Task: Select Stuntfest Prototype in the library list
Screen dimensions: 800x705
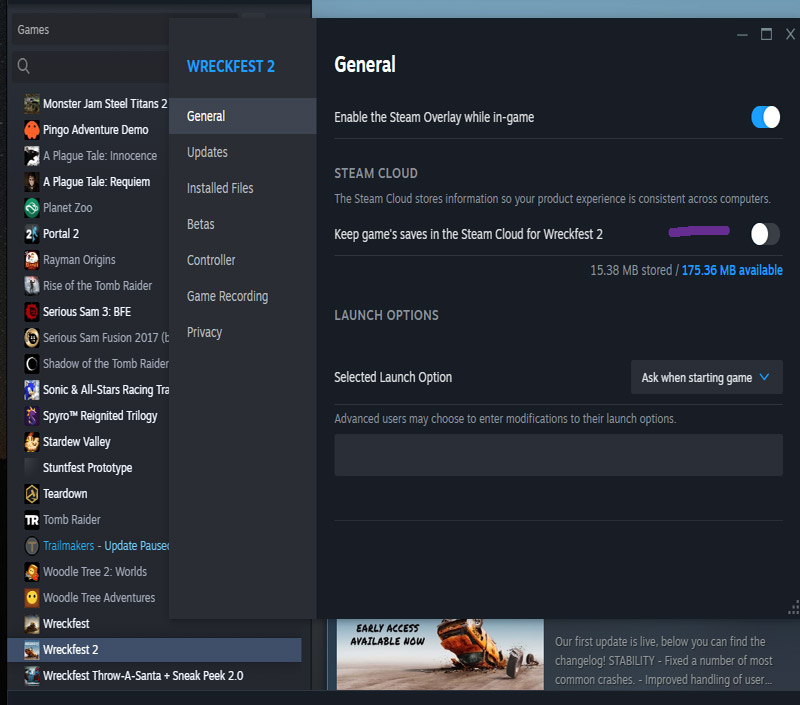Action: (87, 468)
